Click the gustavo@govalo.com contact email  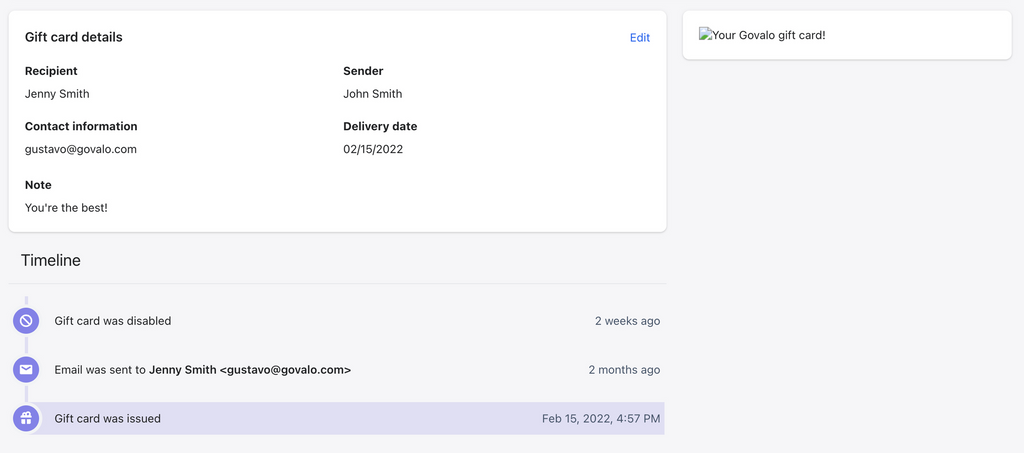[80, 149]
